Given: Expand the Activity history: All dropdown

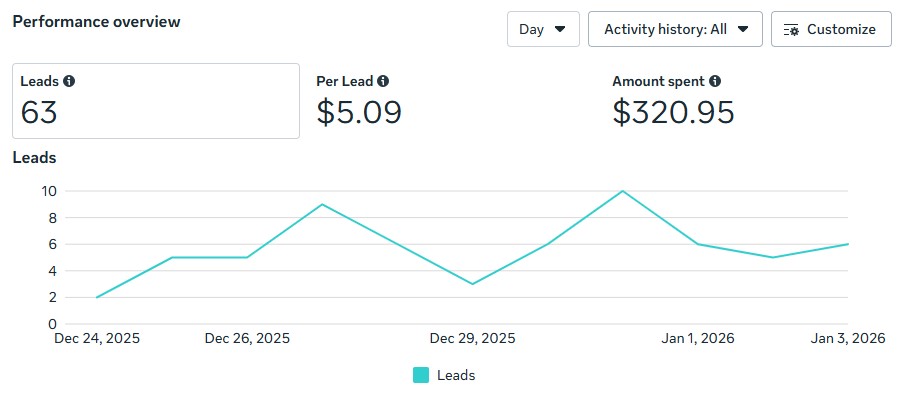Looking at the screenshot, I should pyautogui.click(x=676, y=29).
